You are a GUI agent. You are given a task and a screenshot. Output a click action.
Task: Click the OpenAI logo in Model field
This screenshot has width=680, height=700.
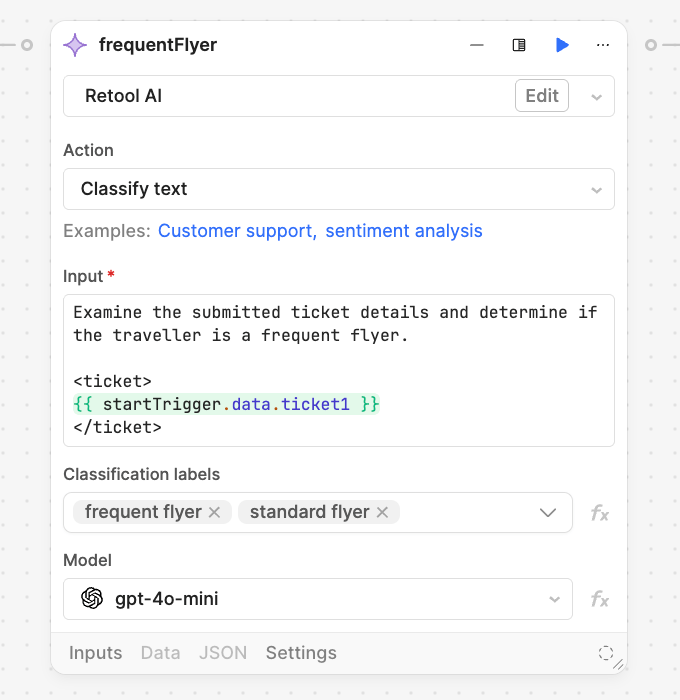coord(92,599)
